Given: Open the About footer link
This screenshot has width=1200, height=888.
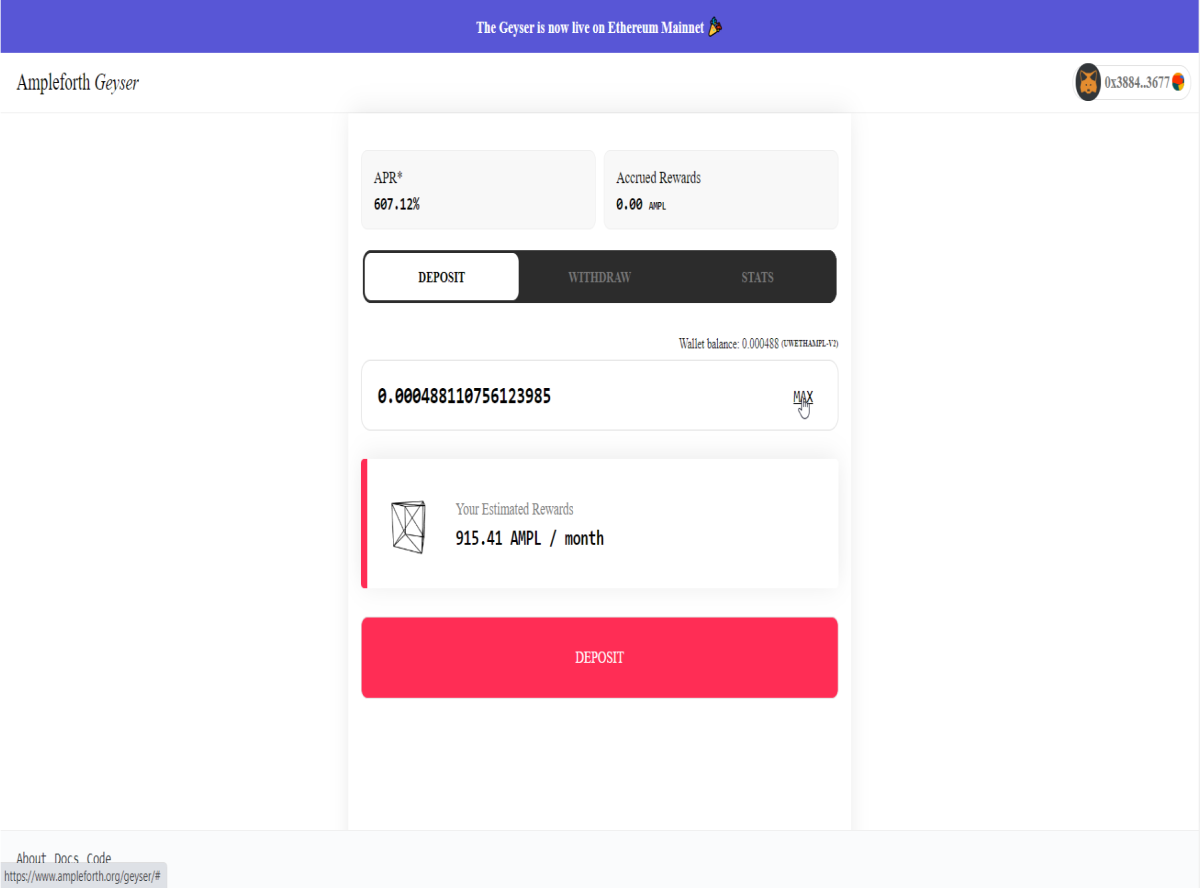Looking at the screenshot, I should 31,859.
